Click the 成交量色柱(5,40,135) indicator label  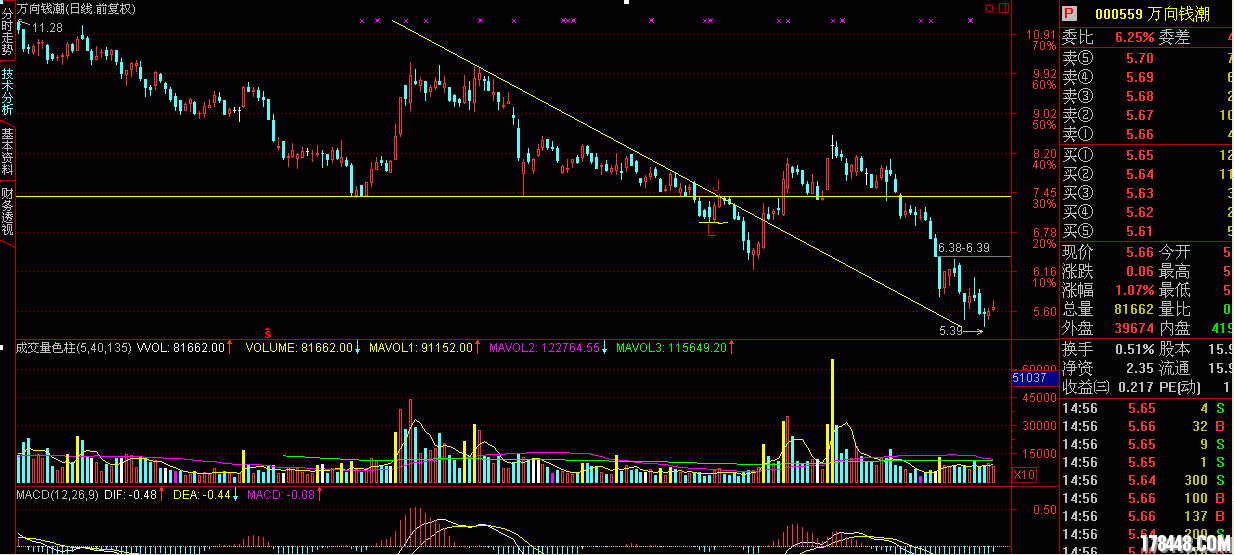click(73, 348)
